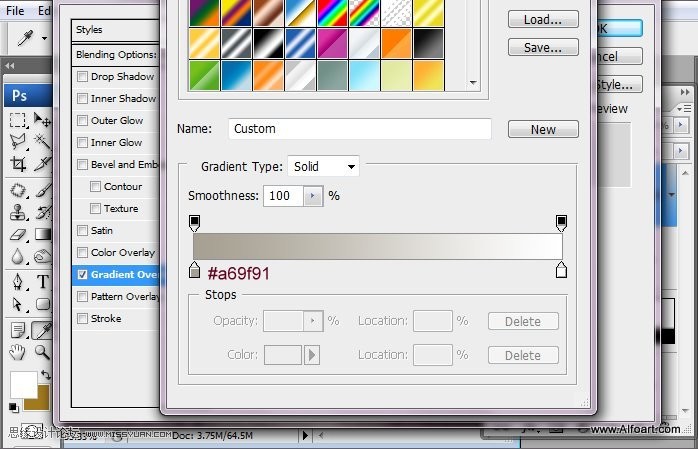The height and width of the screenshot is (449, 698).
Task: Select the left opacity stop
Action: 195,223
